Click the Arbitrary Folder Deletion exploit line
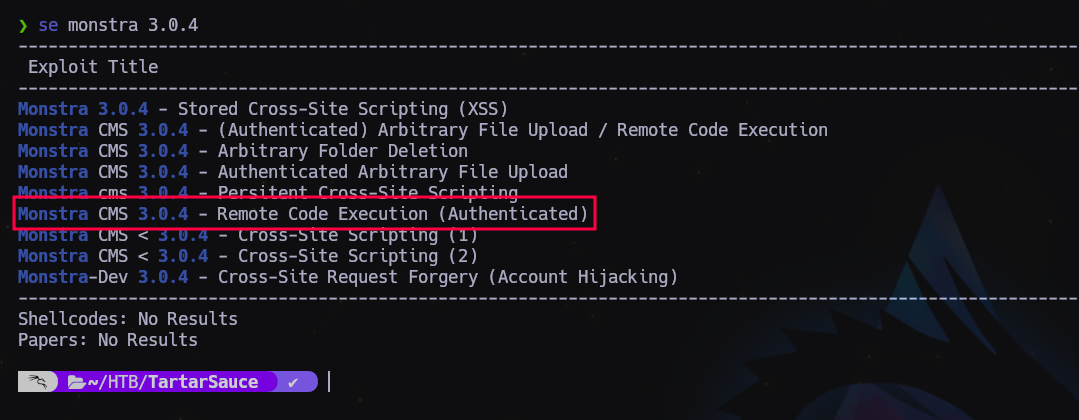The width and height of the screenshot is (1079, 420). coord(243,151)
